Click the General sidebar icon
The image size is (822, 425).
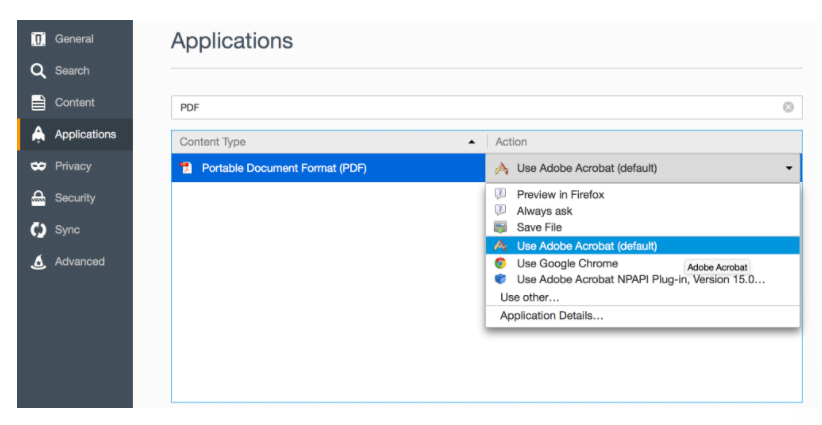click(x=38, y=39)
